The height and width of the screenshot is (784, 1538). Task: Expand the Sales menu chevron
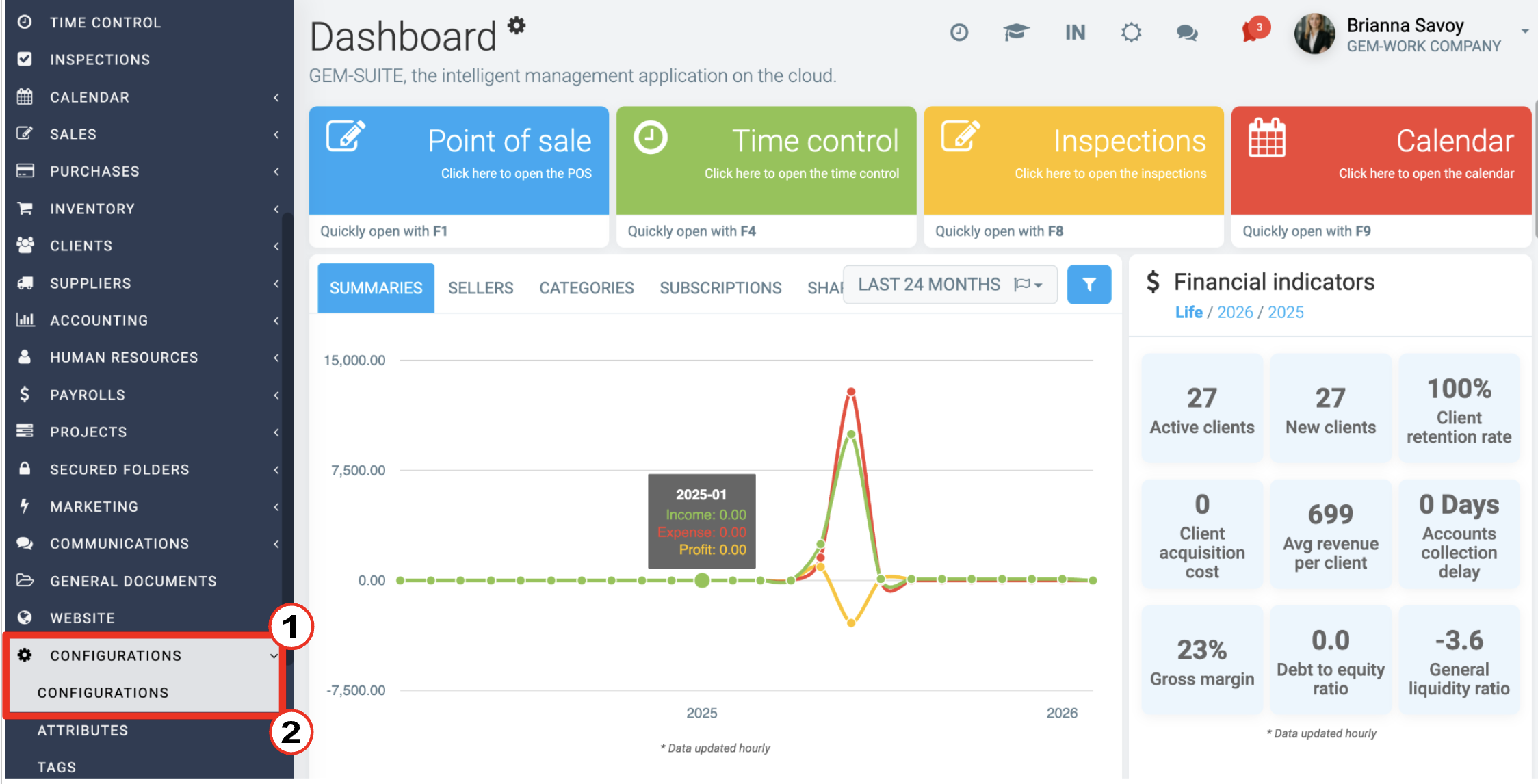click(276, 134)
